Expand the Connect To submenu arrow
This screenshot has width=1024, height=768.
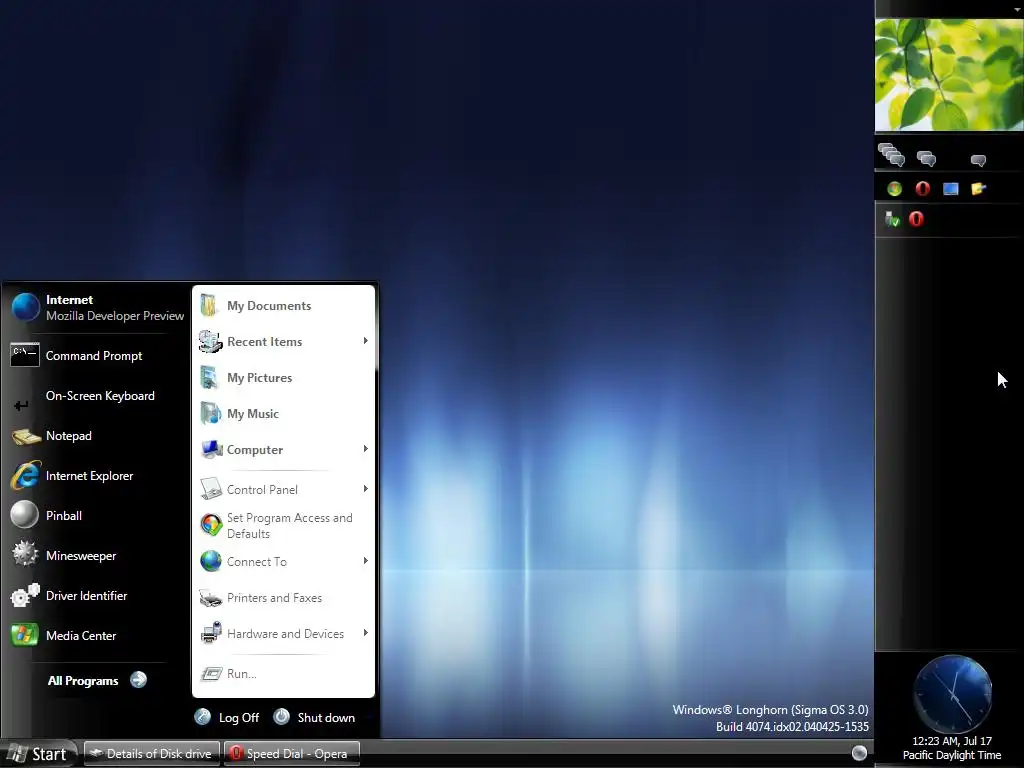(x=366, y=560)
